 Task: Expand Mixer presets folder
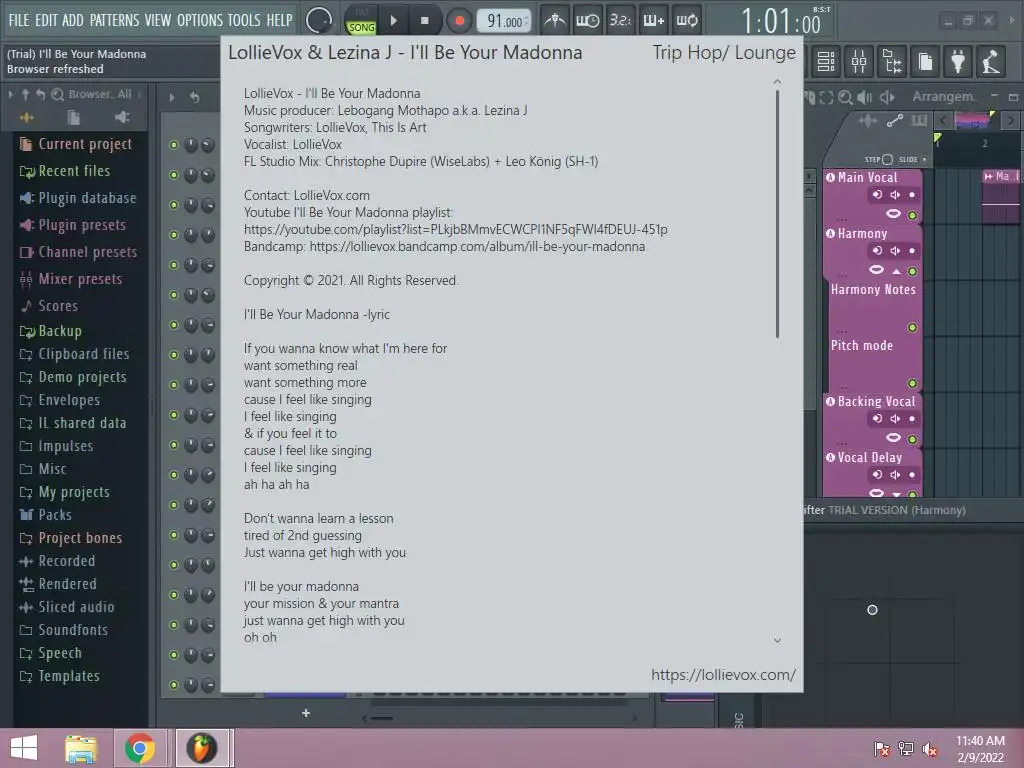tap(71, 279)
